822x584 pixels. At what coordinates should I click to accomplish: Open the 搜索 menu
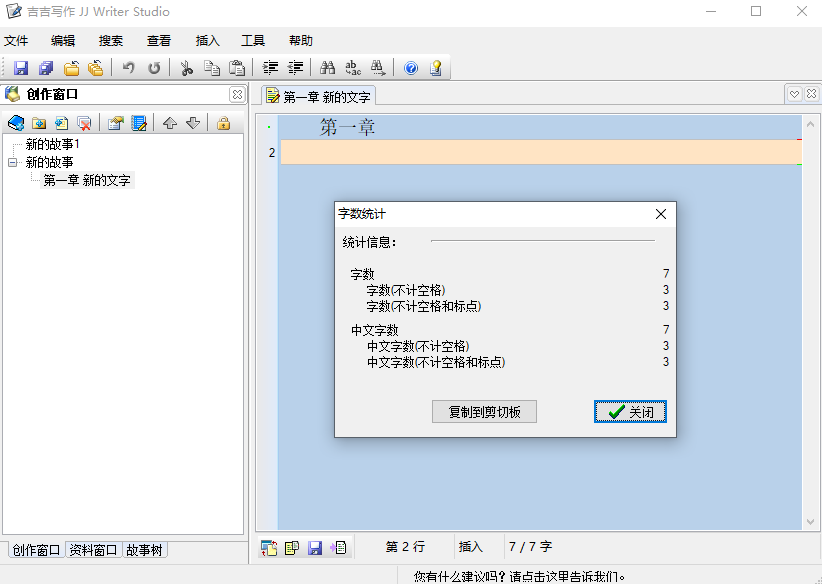111,40
